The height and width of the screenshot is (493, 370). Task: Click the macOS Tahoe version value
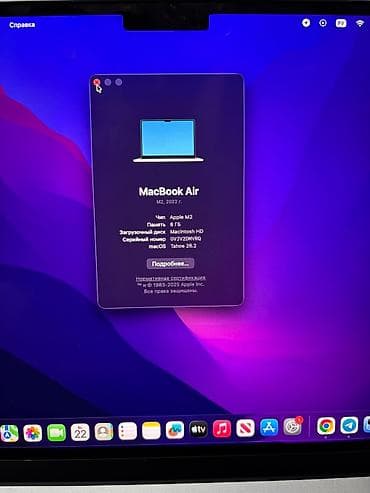coord(183,246)
